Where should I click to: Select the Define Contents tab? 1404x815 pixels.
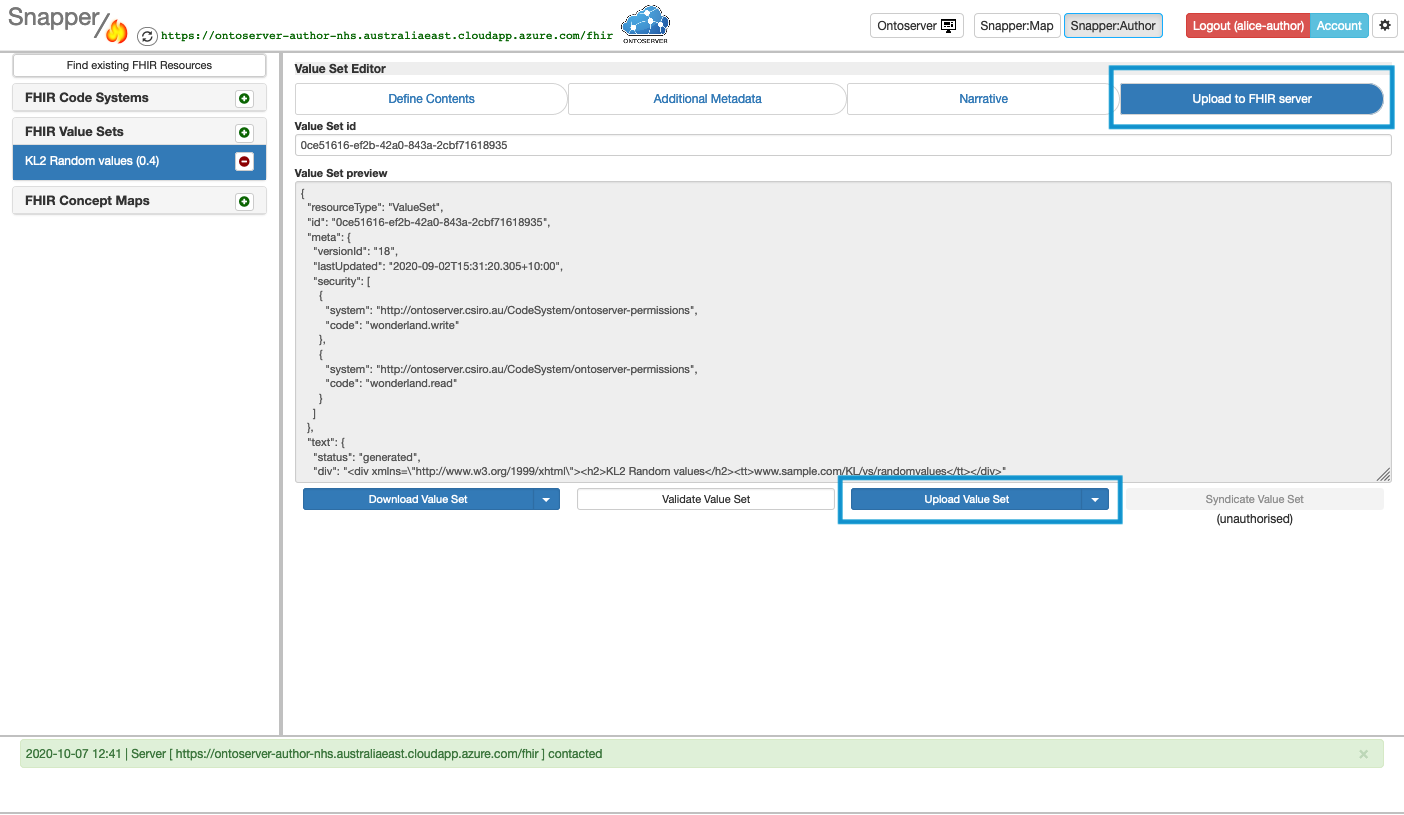(x=431, y=99)
